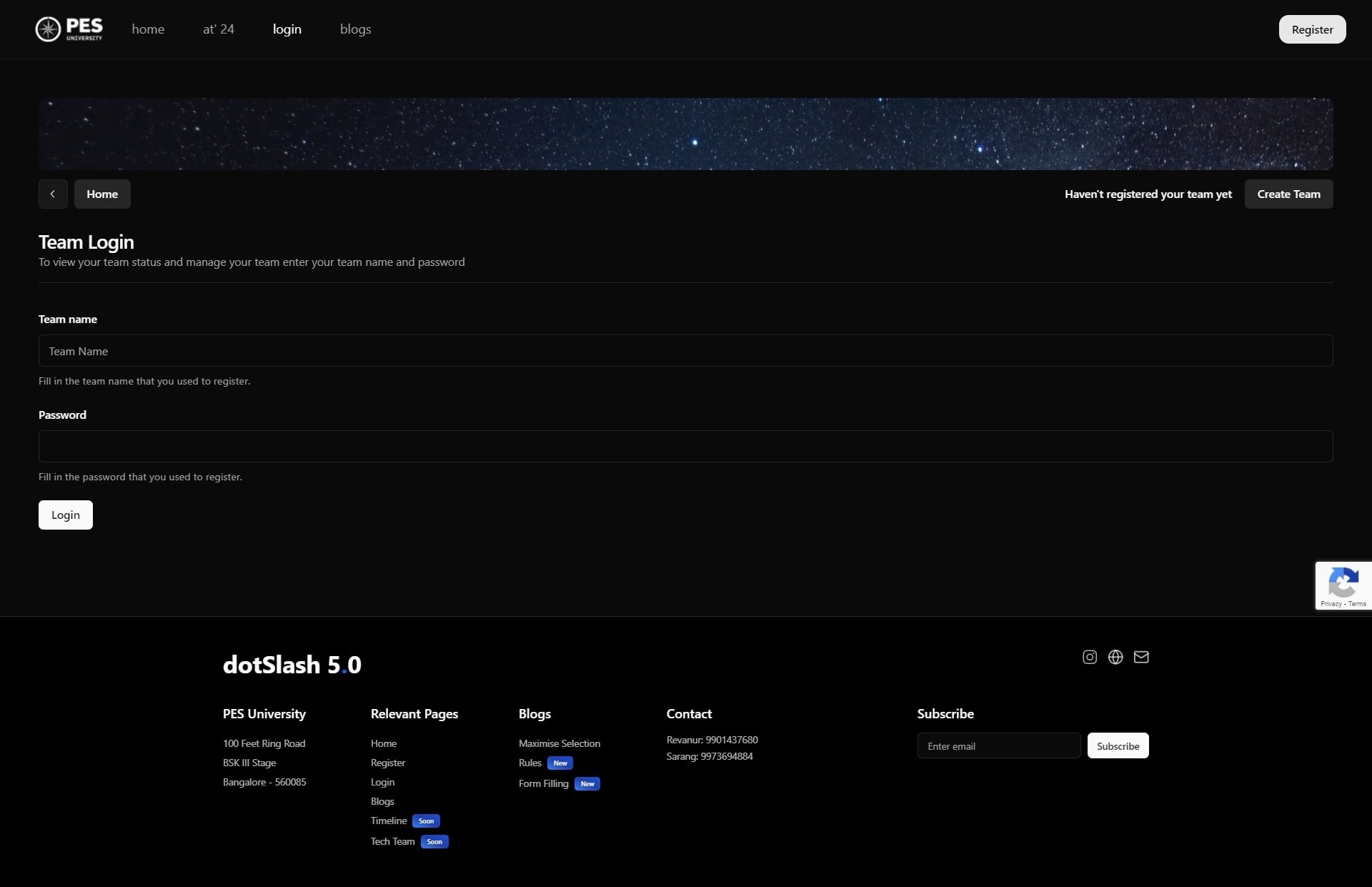Image resolution: width=1372 pixels, height=887 pixels.
Task: Click the back chevron next to Home
Action: (52, 194)
